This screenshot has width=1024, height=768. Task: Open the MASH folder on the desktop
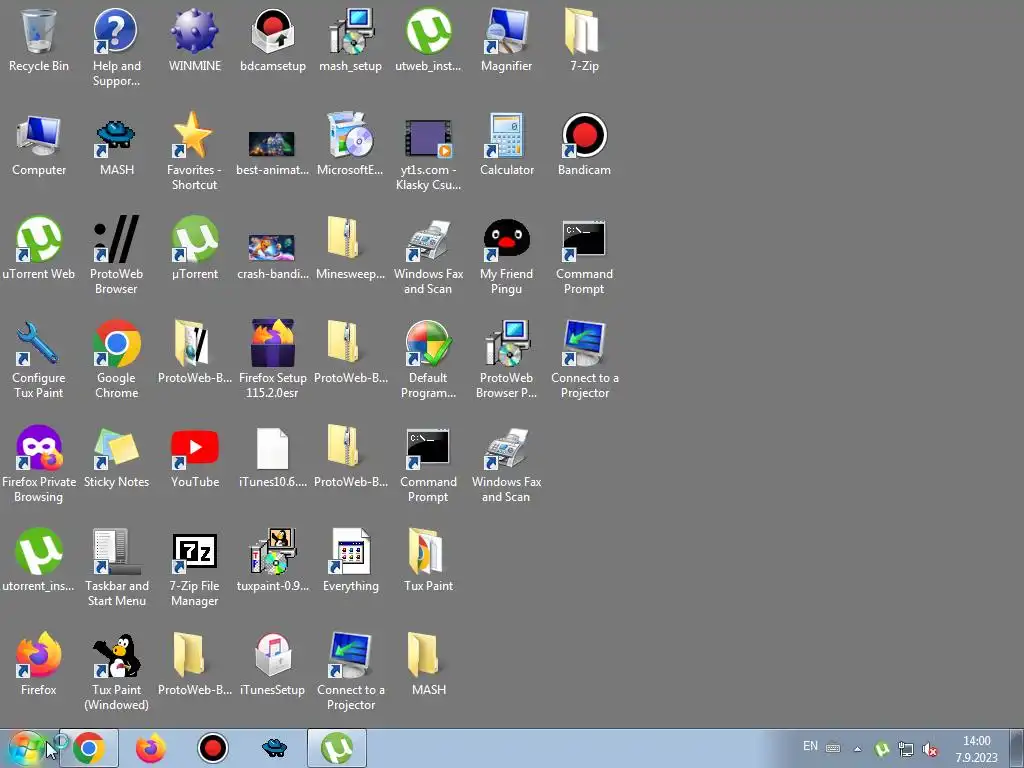(x=428, y=664)
